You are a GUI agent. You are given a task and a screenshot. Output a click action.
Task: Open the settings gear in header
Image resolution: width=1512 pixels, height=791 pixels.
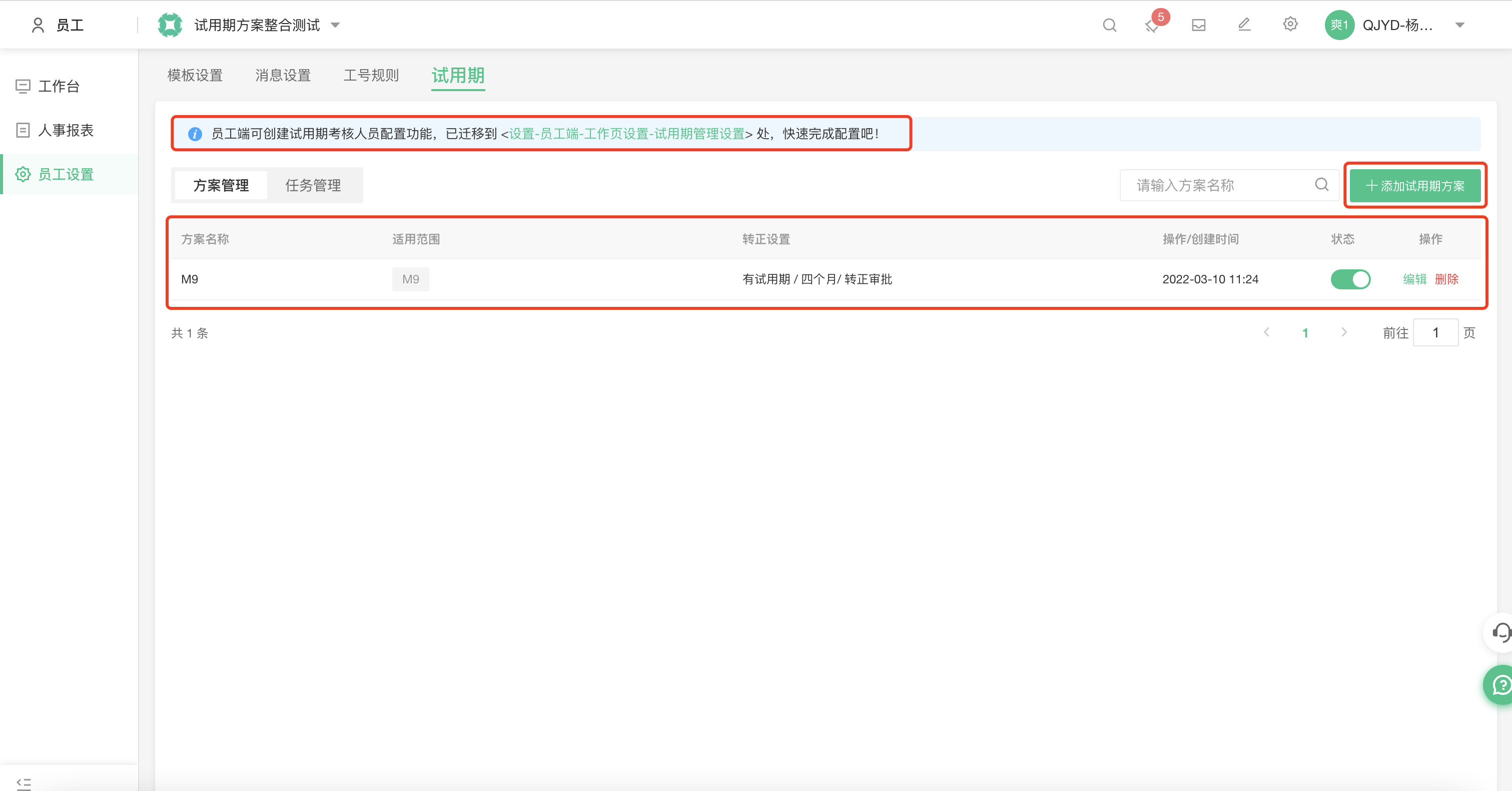pos(1290,25)
